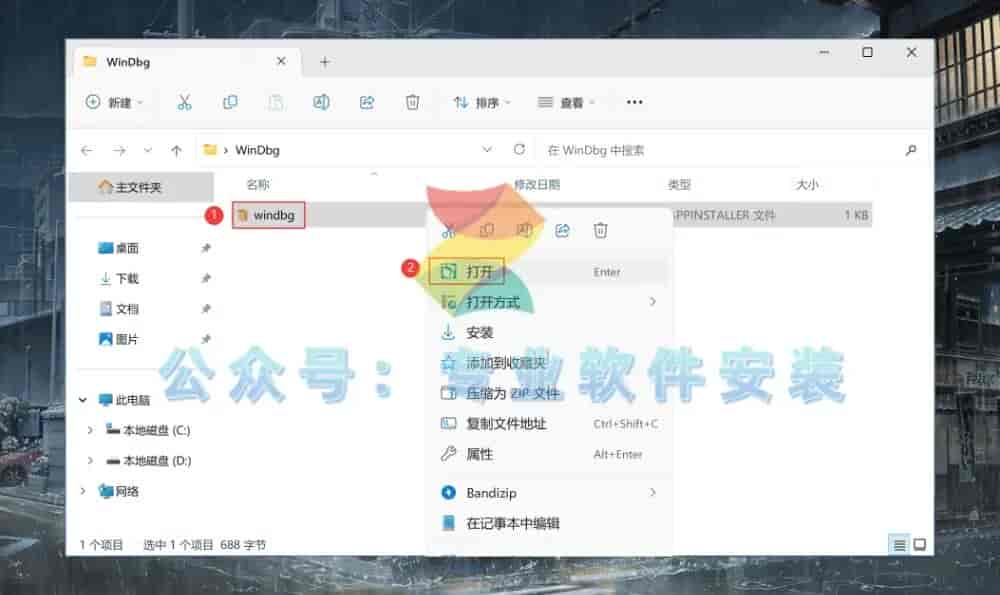Click the Delete icon in the context menu
Screen dimensions: 1000x595
600,230
